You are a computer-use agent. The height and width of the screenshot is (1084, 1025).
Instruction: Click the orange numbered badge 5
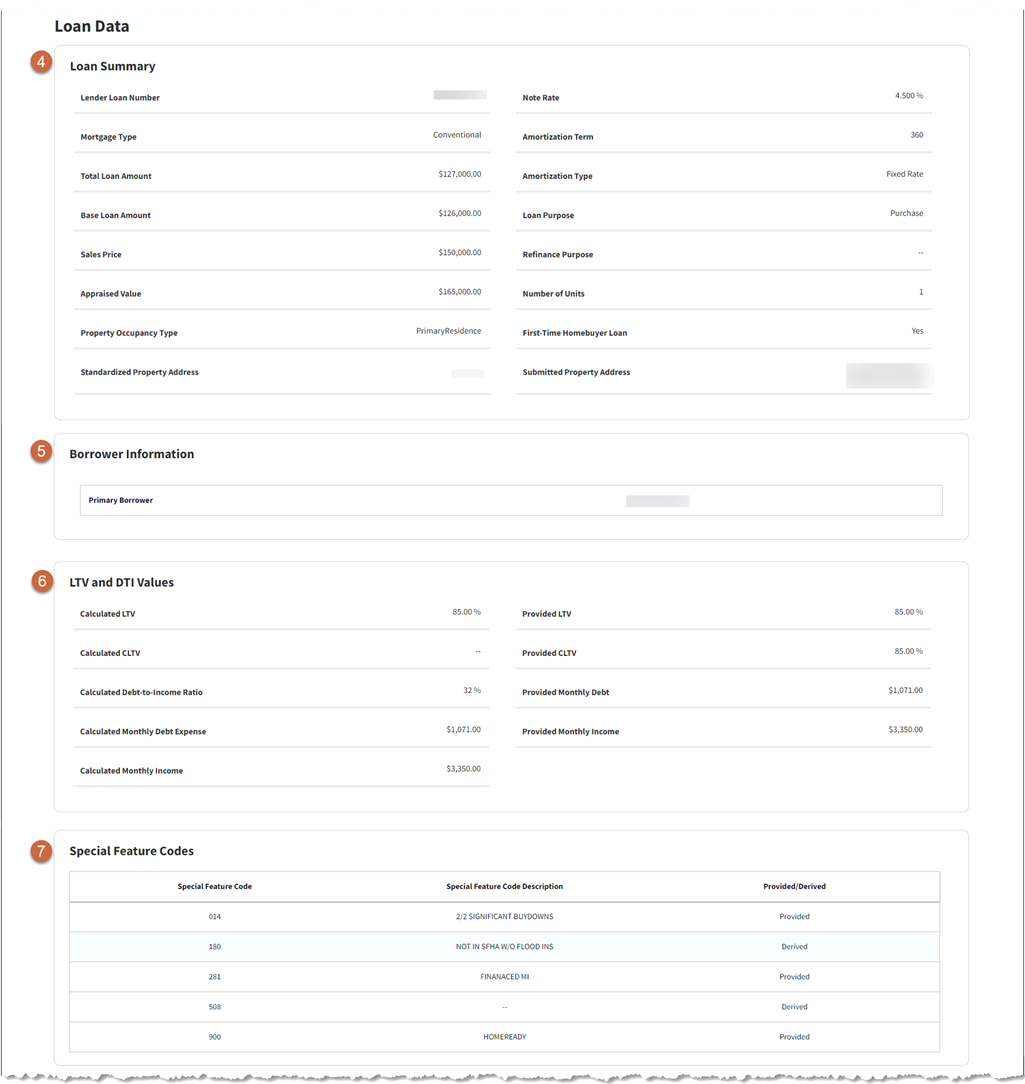click(x=41, y=451)
